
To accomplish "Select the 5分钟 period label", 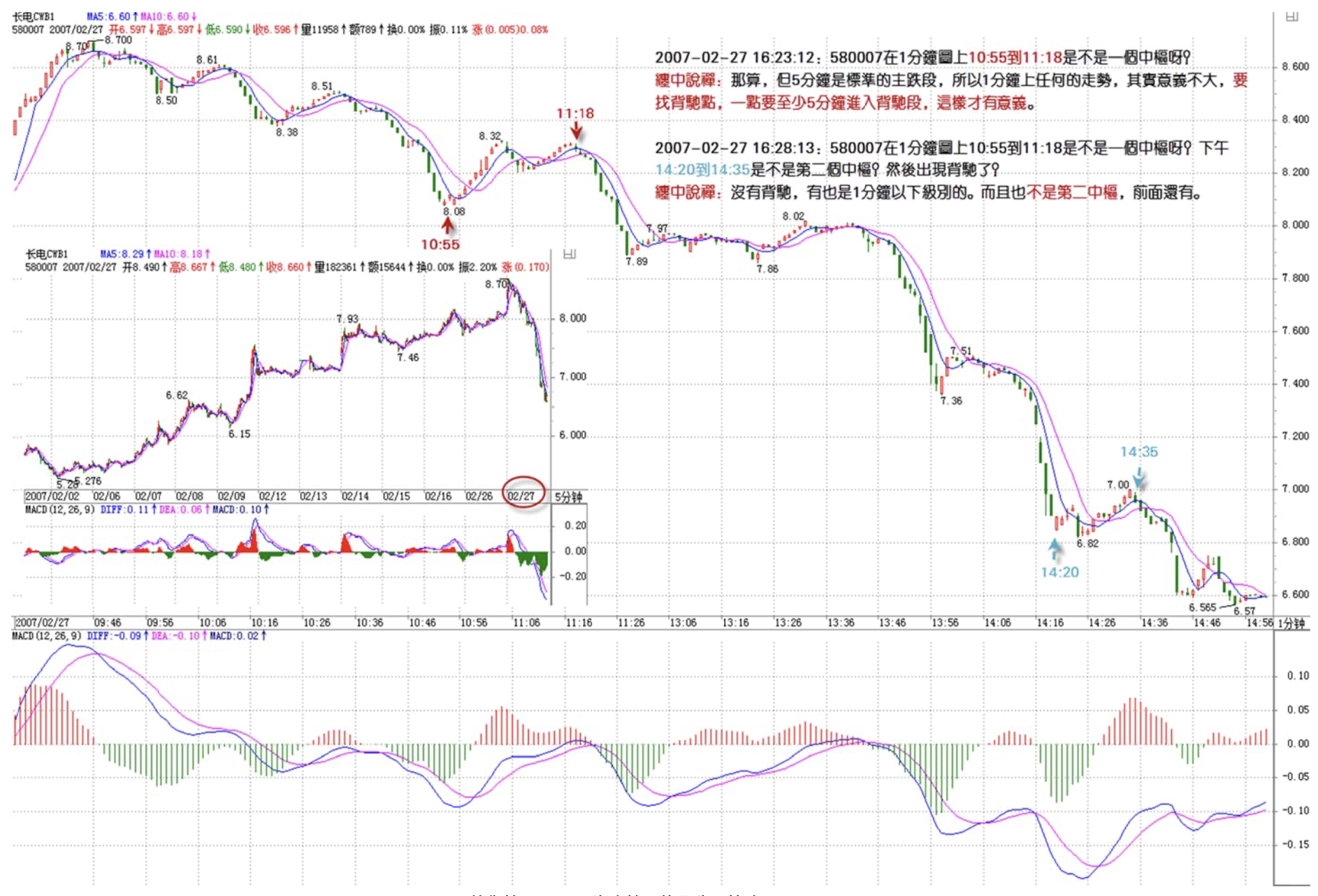I will [568, 497].
